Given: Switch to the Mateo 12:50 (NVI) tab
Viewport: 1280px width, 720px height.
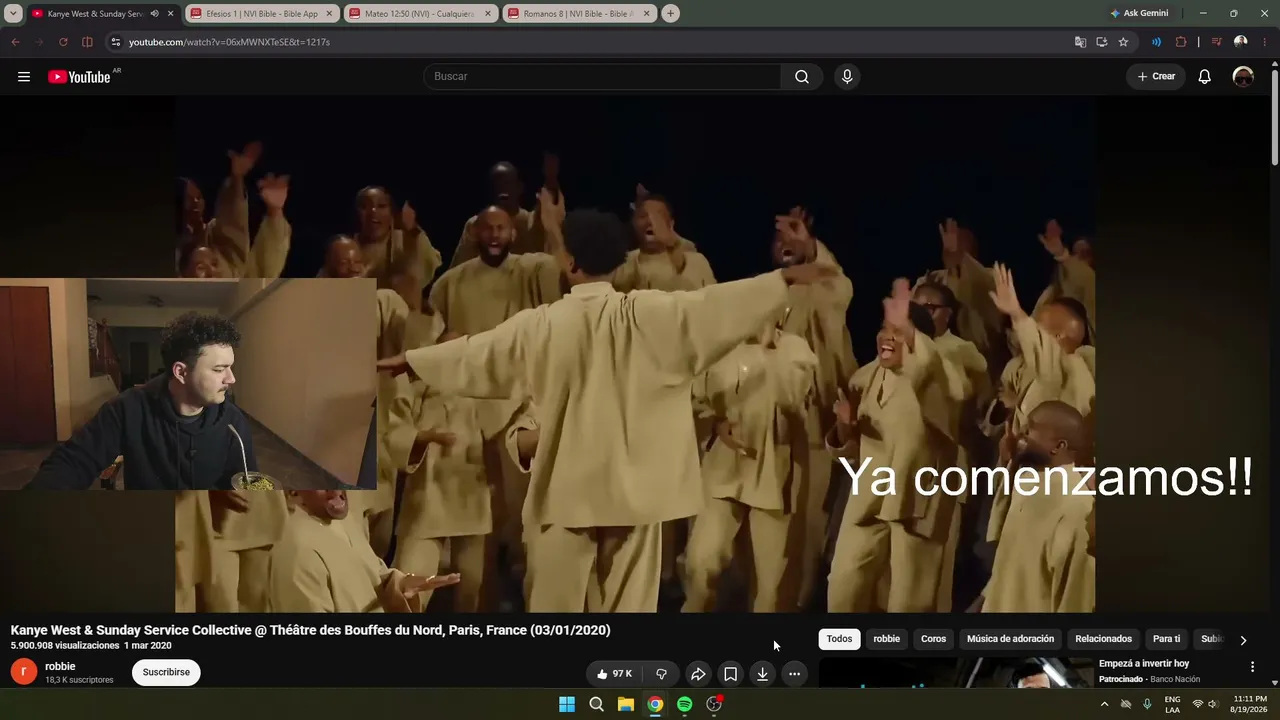Looking at the screenshot, I should coord(420,14).
